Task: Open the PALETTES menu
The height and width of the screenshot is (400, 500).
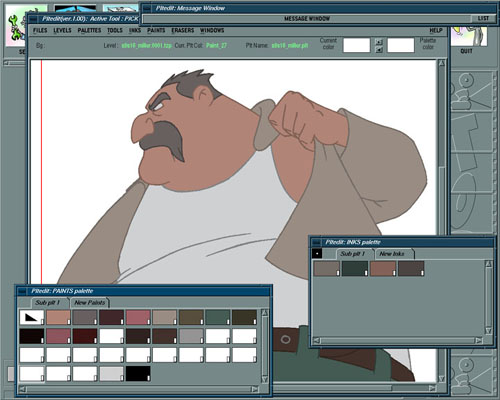Action: (x=89, y=30)
